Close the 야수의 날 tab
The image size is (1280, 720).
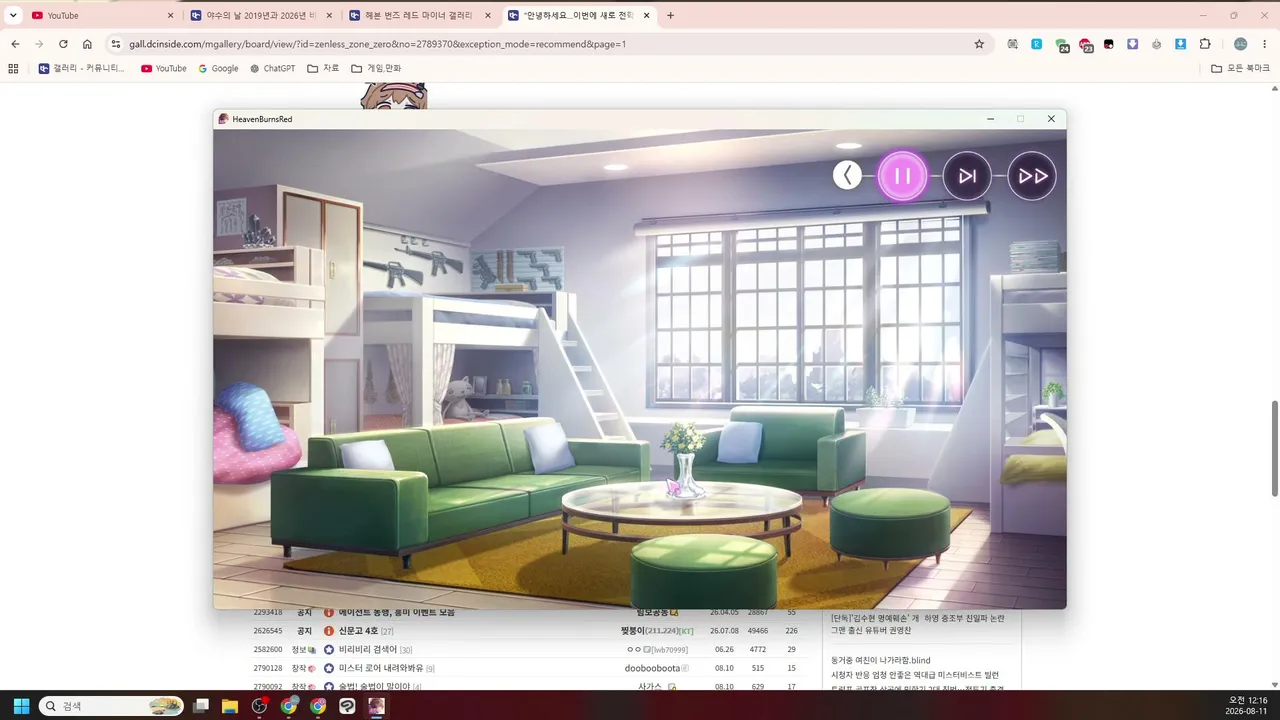[x=329, y=15]
